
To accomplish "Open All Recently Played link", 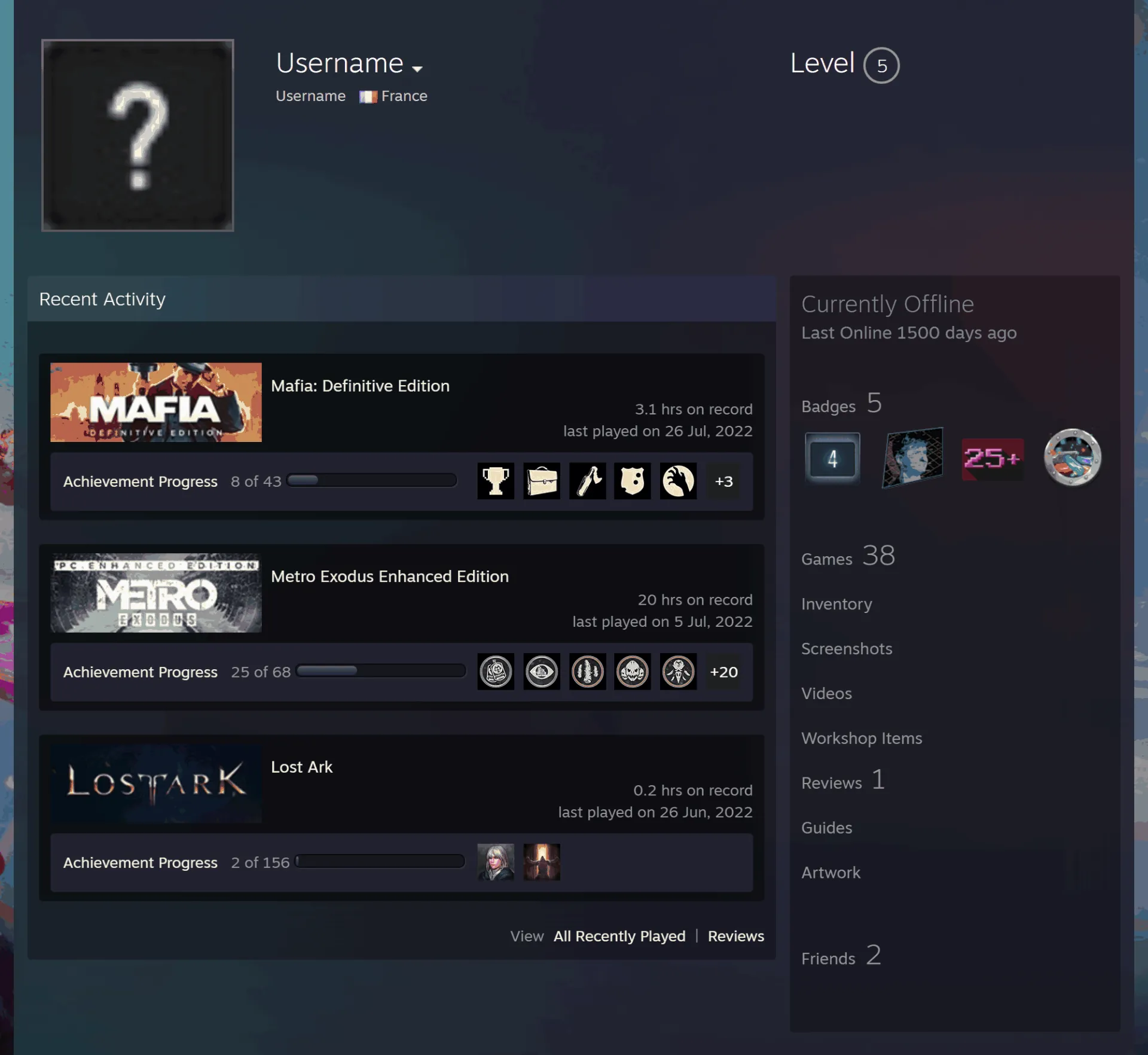I will (x=619, y=936).
